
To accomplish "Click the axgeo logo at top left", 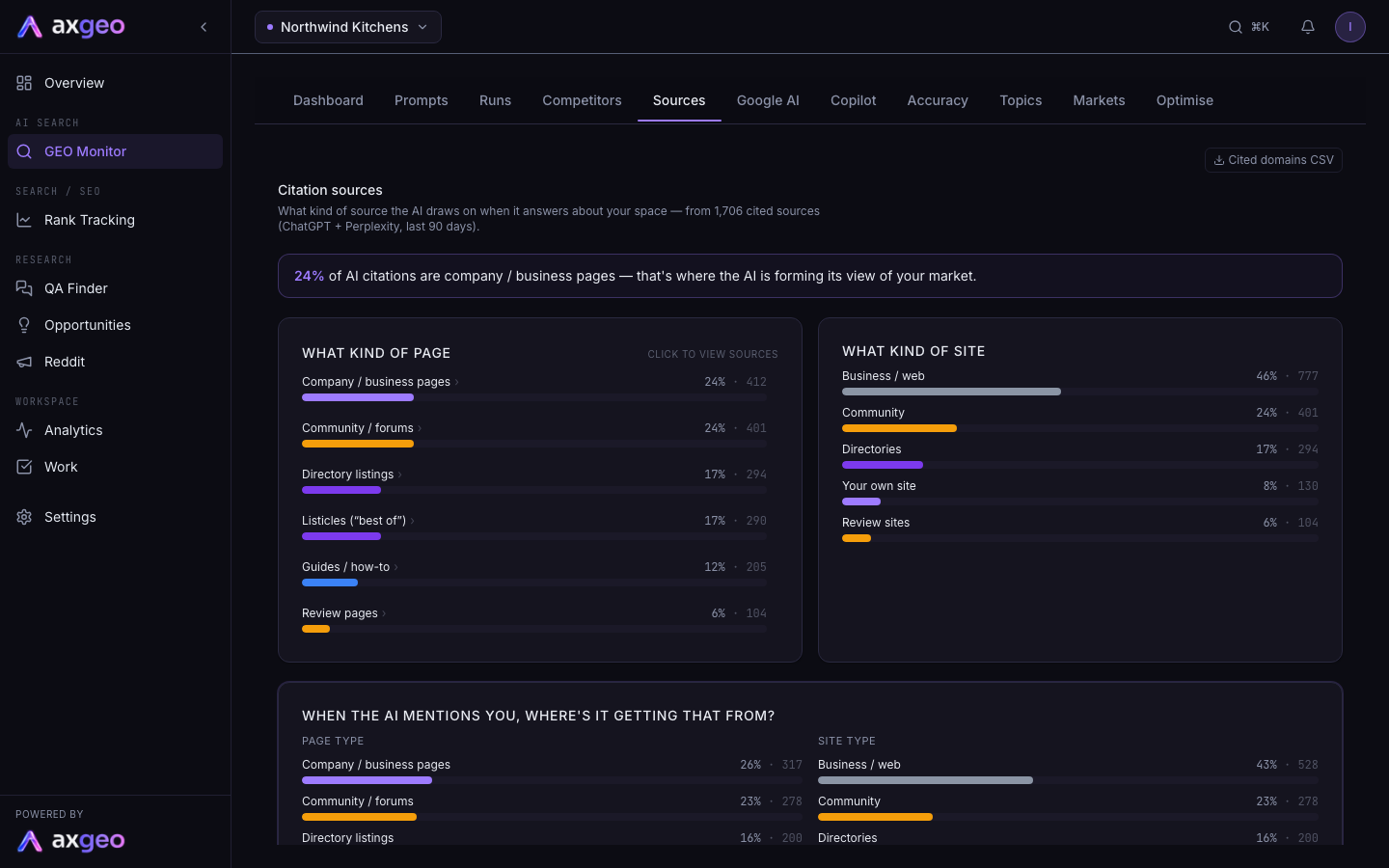I will pos(71,27).
